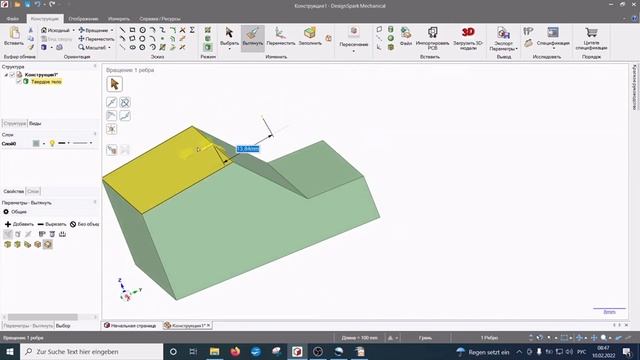This screenshot has width=640, height=360.
Task: Open the Task View taskbar button
Action: click(x=193, y=351)
